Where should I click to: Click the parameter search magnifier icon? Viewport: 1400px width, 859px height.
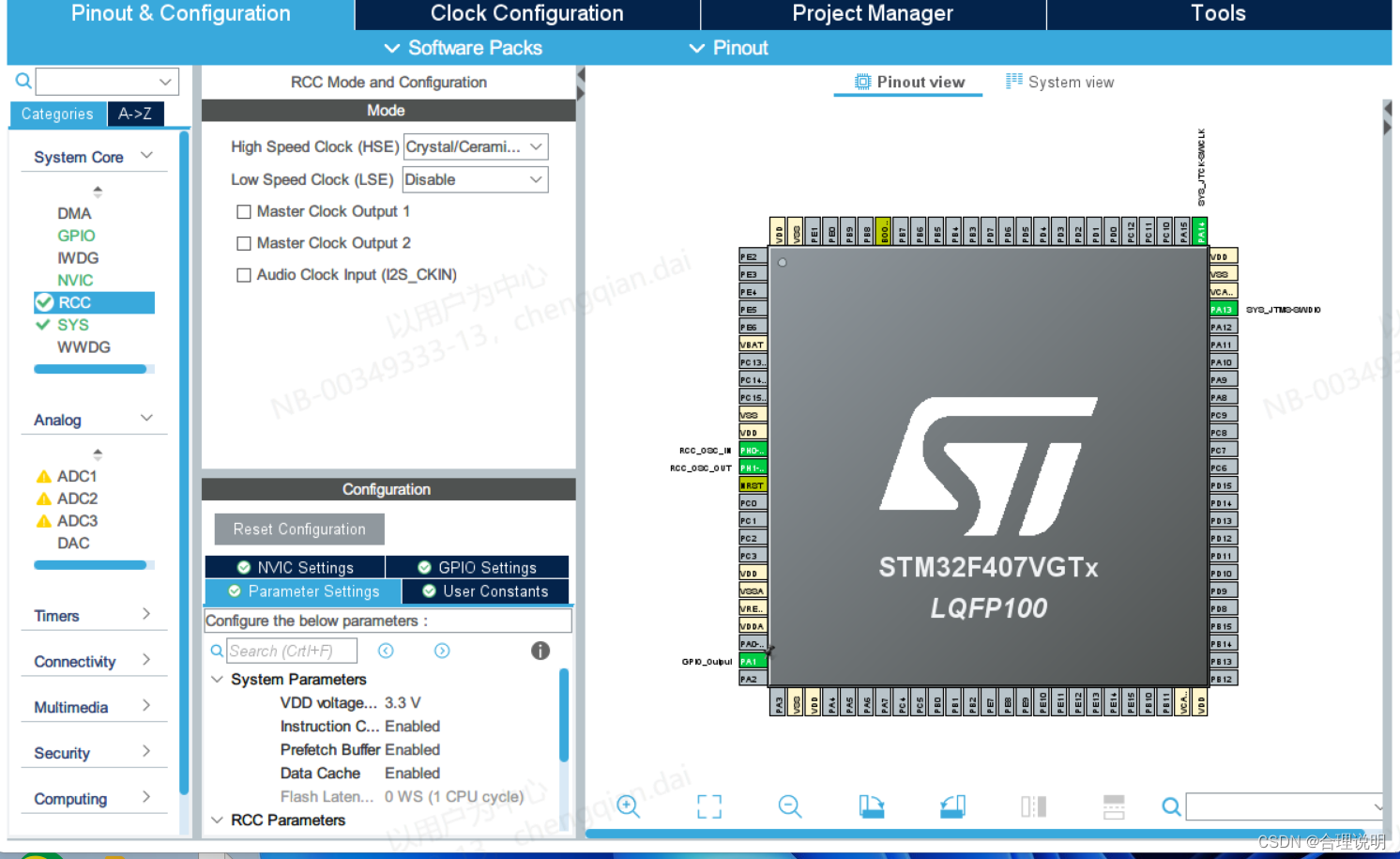coord(217,651)
